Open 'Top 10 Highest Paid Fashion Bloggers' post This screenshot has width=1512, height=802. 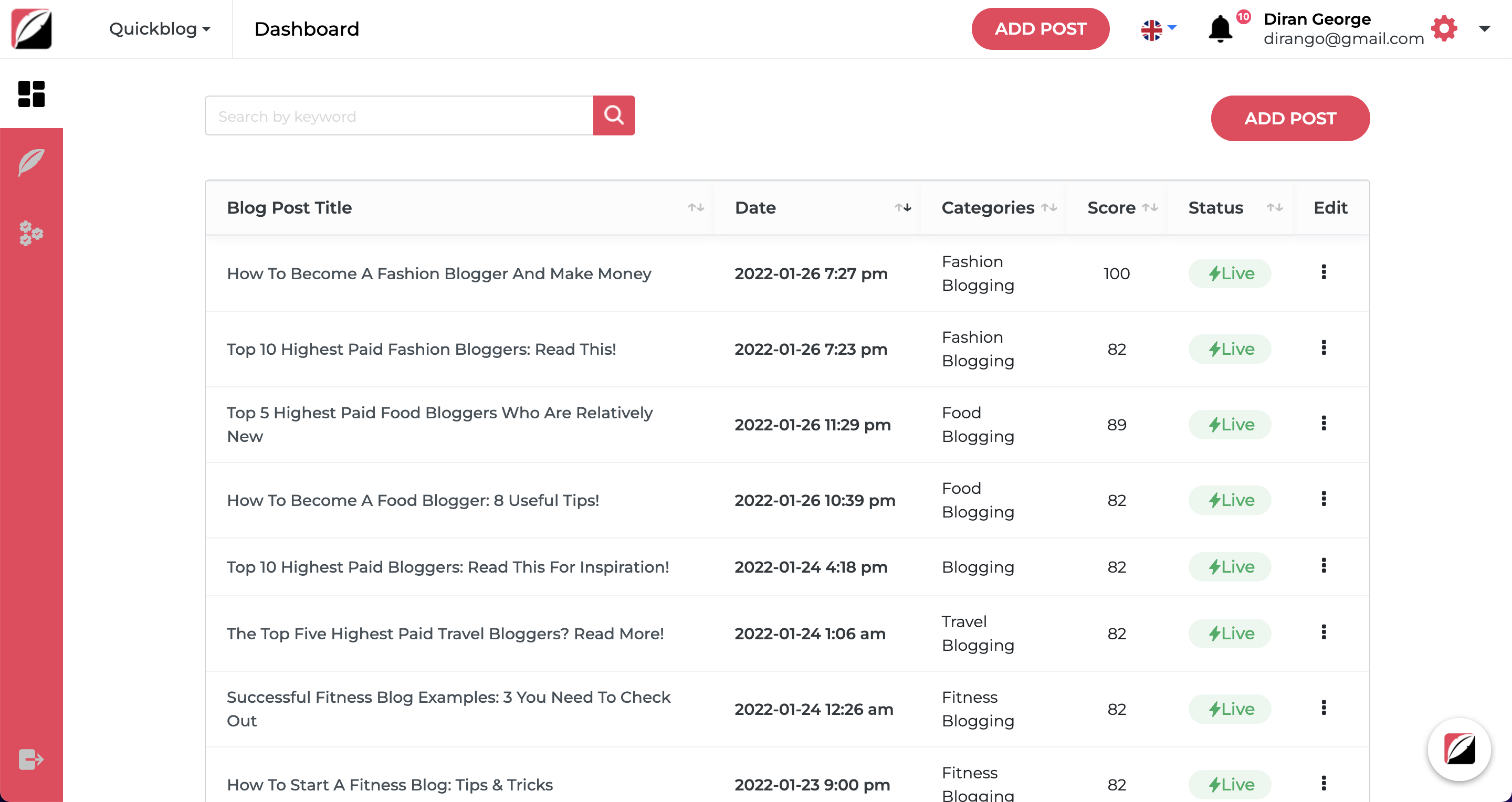pos(422,349)
